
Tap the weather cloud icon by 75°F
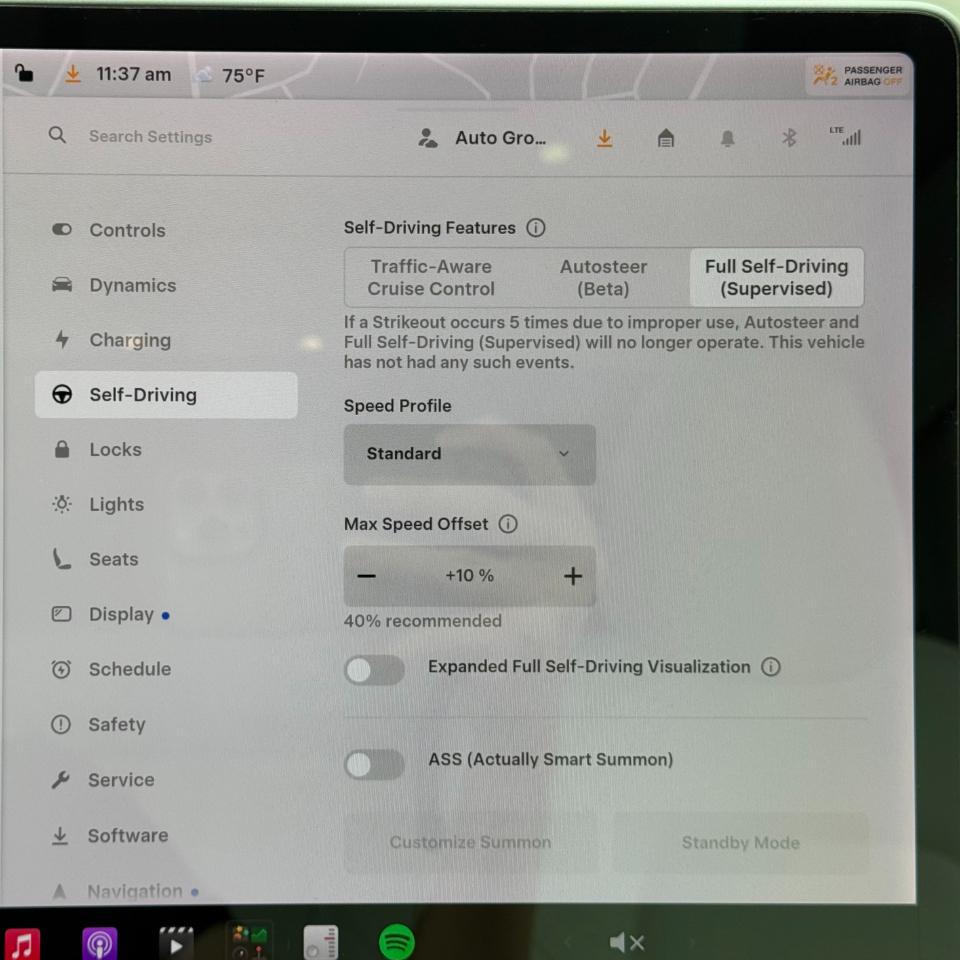203,75
